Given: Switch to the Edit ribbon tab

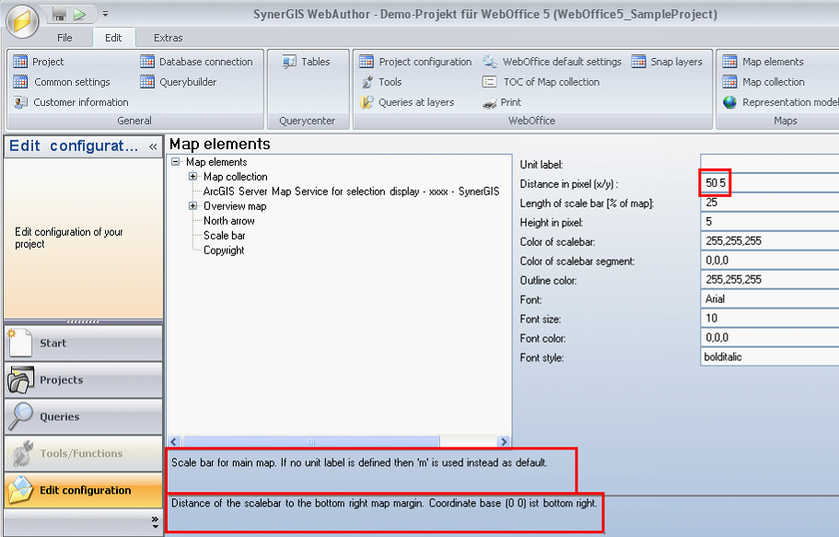Looking at the screenshot, I should click(x=113, y=38).
